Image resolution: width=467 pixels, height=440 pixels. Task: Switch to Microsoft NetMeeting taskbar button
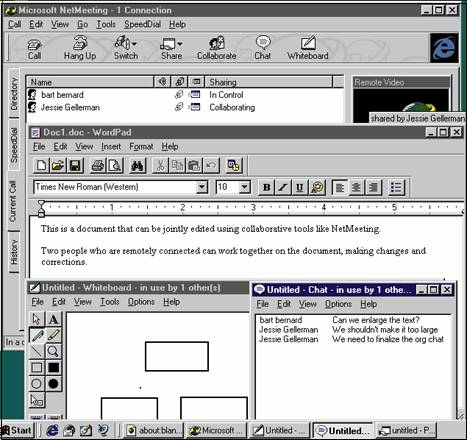216,431
